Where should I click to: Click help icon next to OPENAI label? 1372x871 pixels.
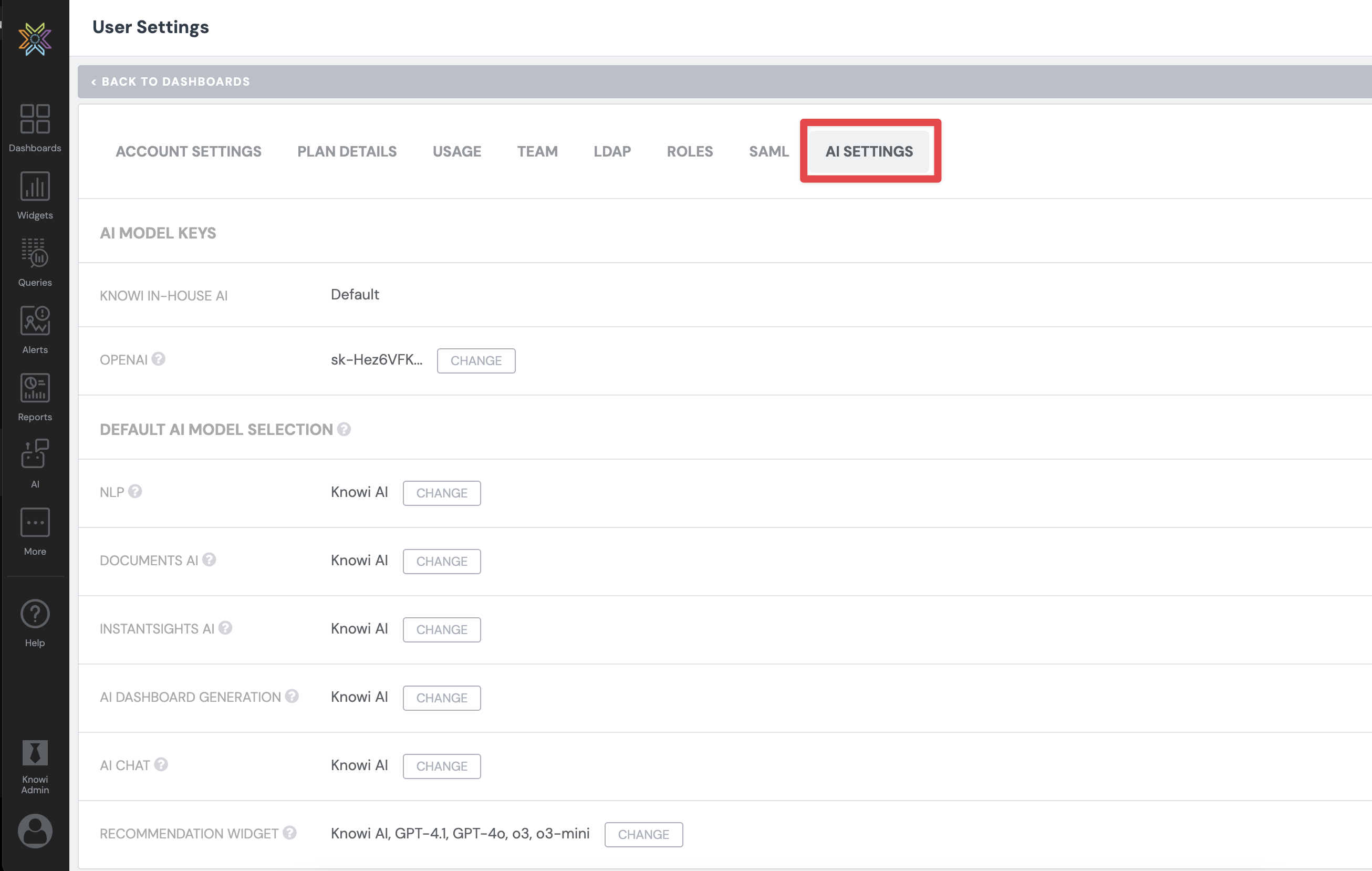pyautogui.click(x=159, y=359)
